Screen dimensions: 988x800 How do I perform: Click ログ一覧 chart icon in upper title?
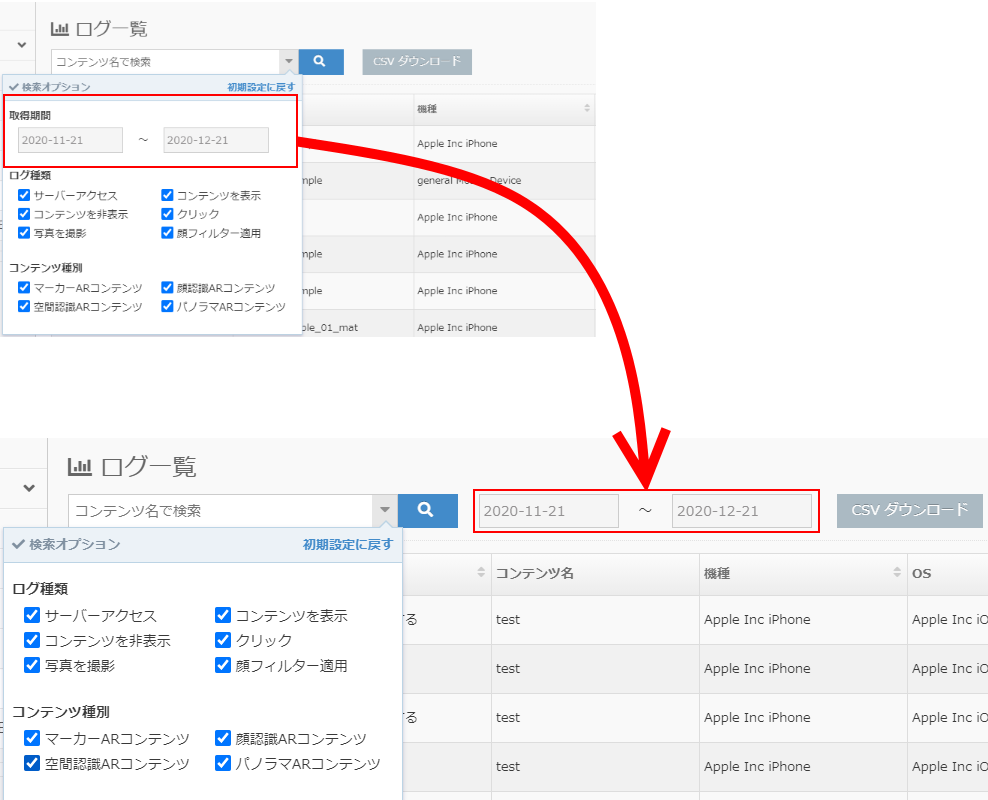pos(60,29)
